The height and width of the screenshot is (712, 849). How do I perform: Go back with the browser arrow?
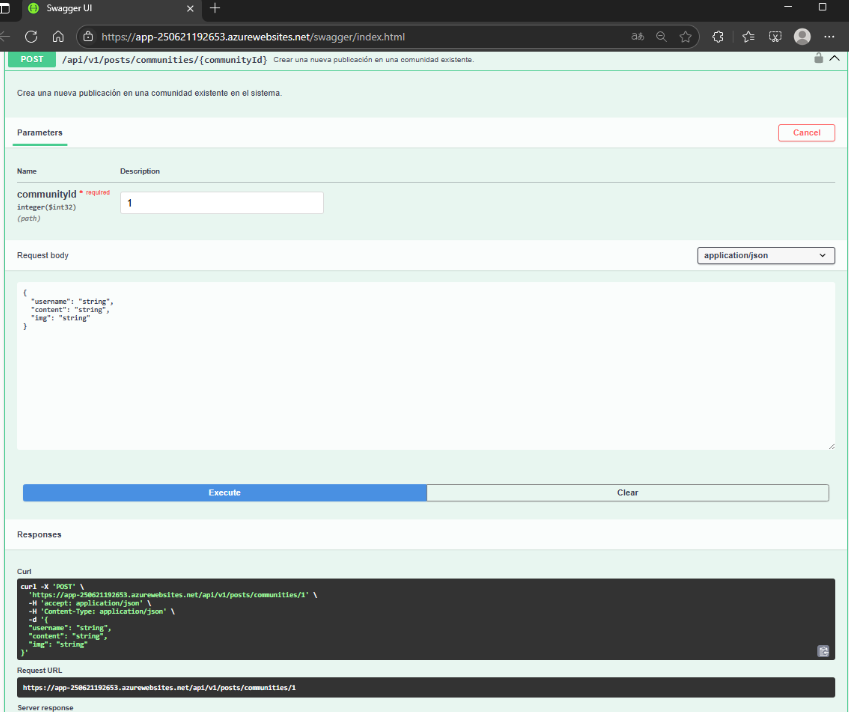pyautogui.click(x=5, y=37)
